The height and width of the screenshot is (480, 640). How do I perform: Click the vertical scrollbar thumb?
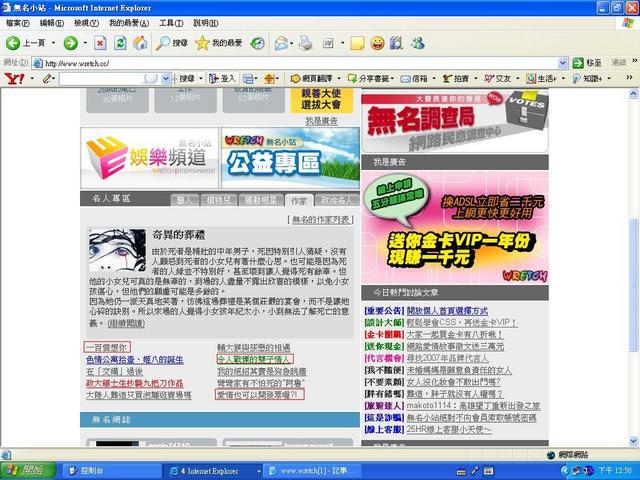click(x=633, y=285)
